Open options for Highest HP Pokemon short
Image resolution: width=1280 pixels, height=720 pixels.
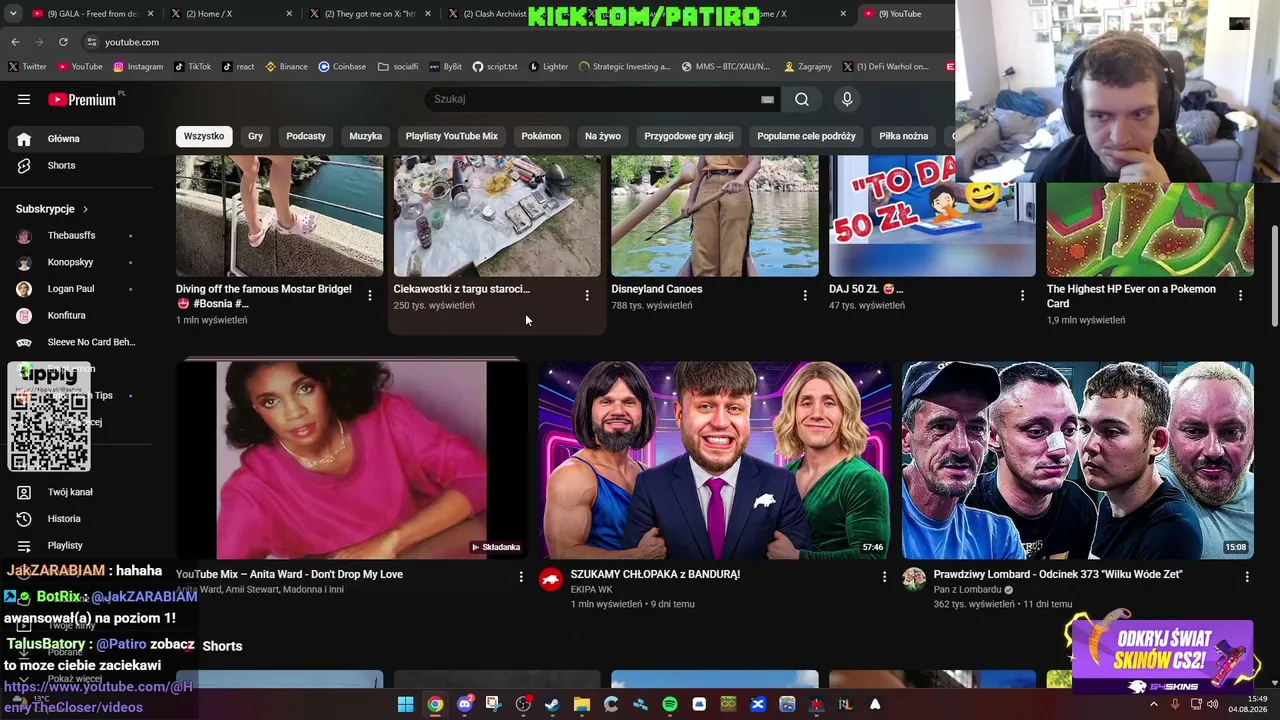pos(1240,295)
